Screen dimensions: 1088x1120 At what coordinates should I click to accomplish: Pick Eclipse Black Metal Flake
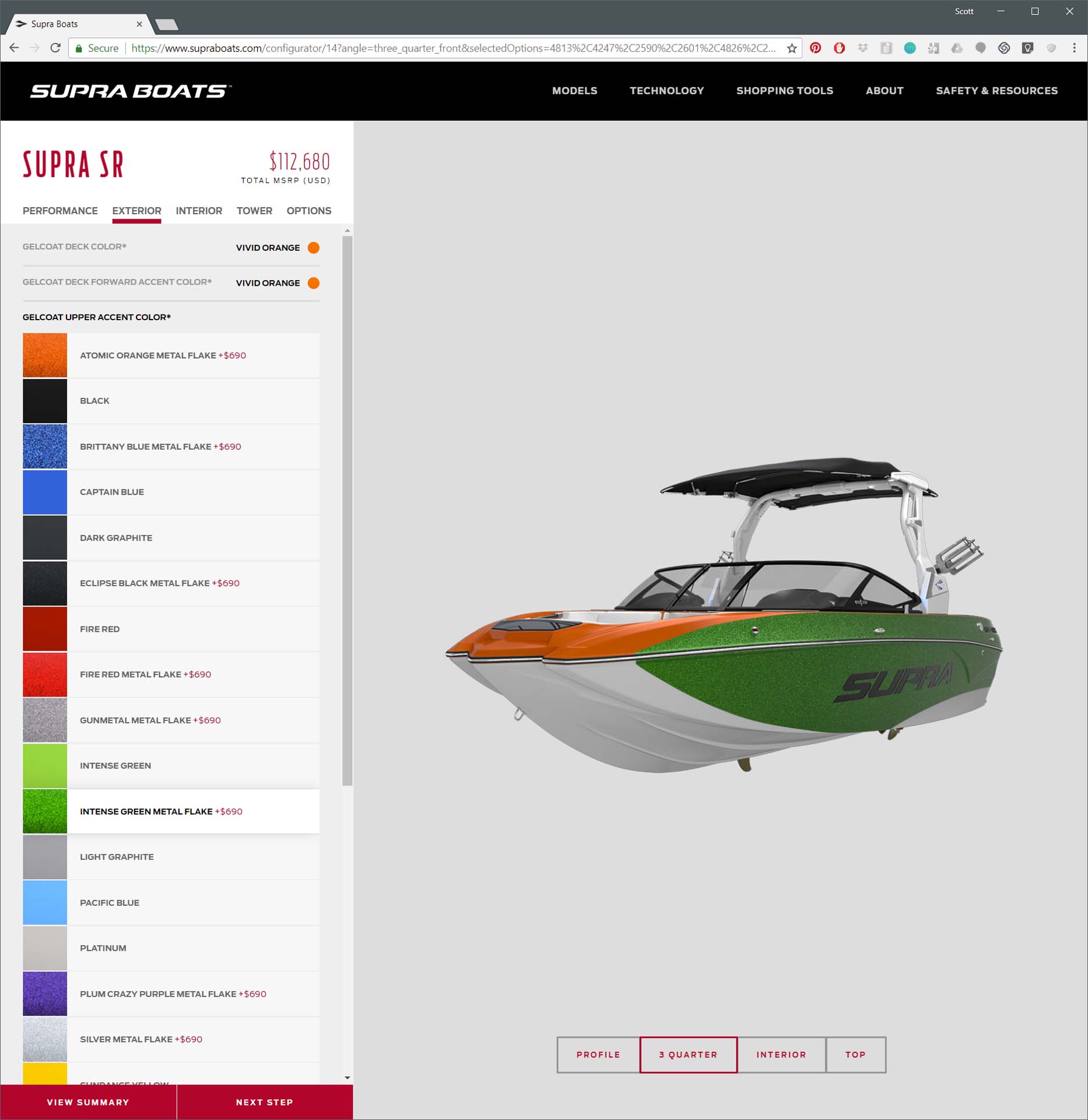171,583
